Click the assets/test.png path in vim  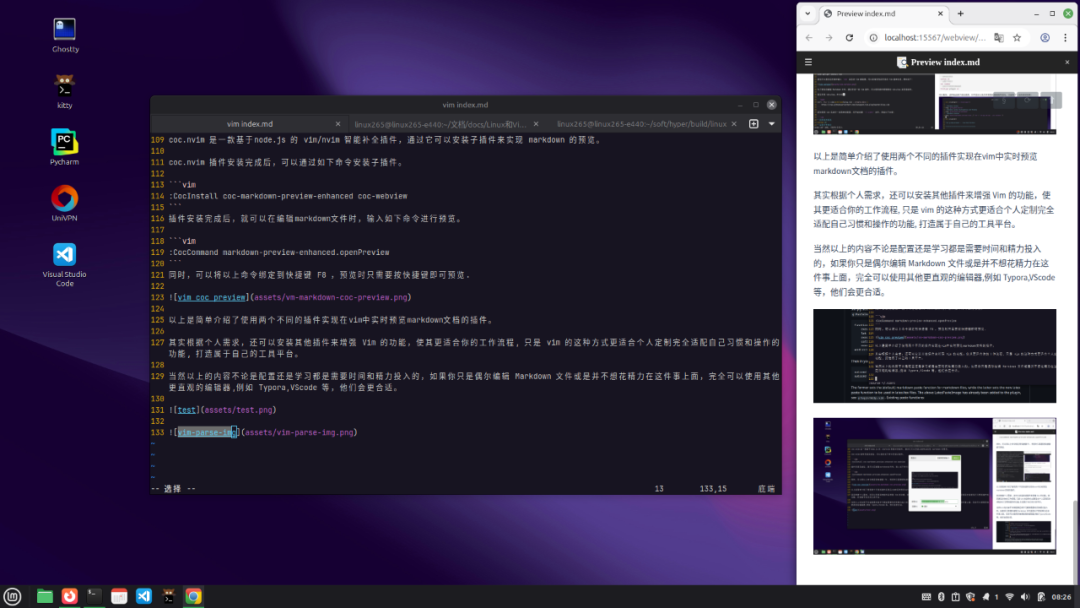[238, 410]
